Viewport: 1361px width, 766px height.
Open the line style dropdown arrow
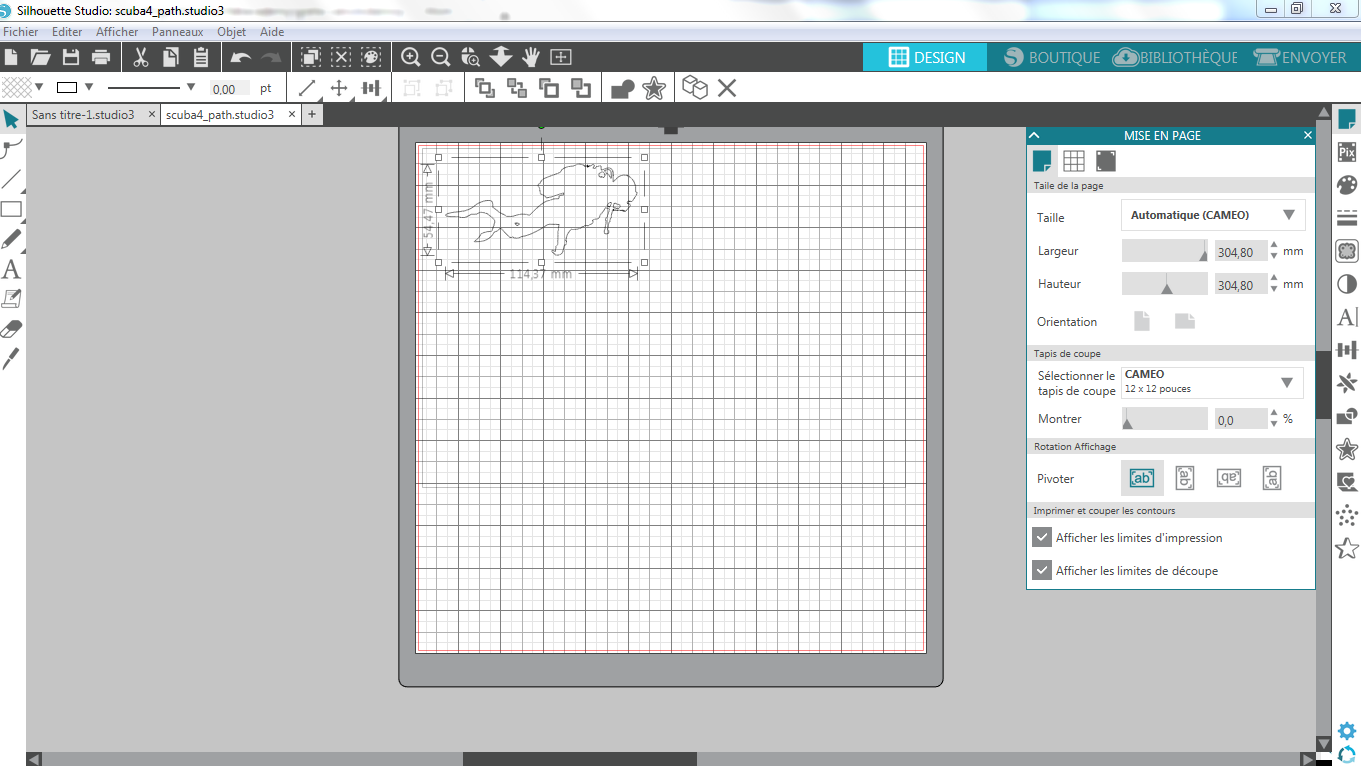tap(191, 87)
